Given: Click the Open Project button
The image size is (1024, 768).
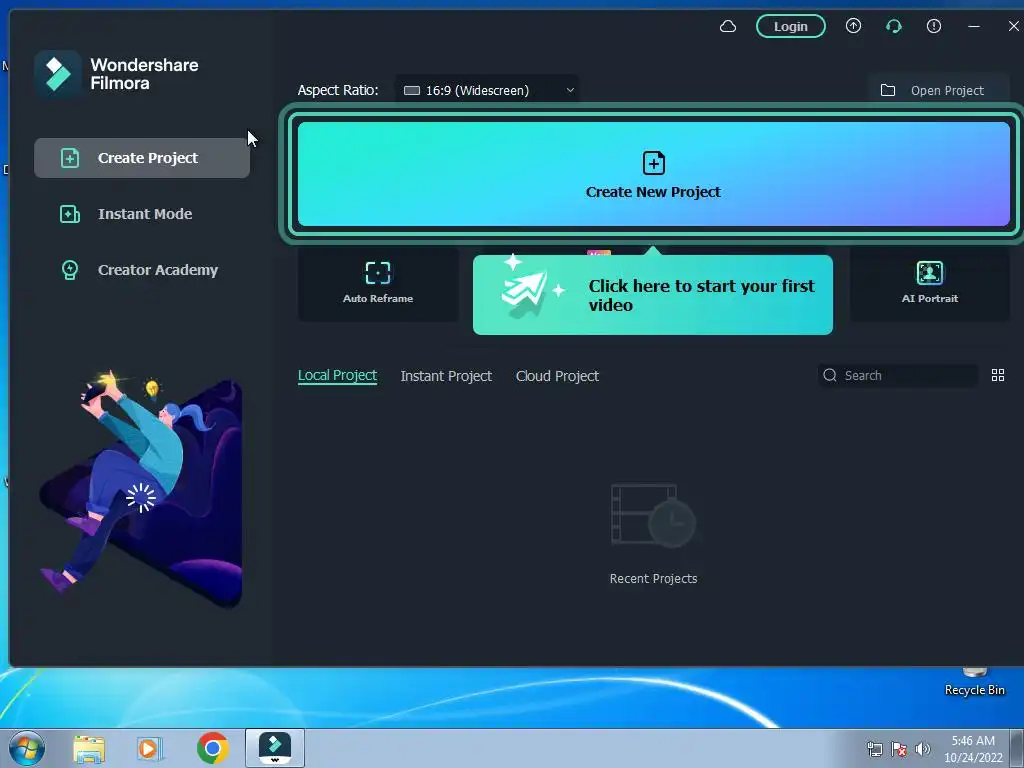Looking at the screenshot, I should click(938, 90).
